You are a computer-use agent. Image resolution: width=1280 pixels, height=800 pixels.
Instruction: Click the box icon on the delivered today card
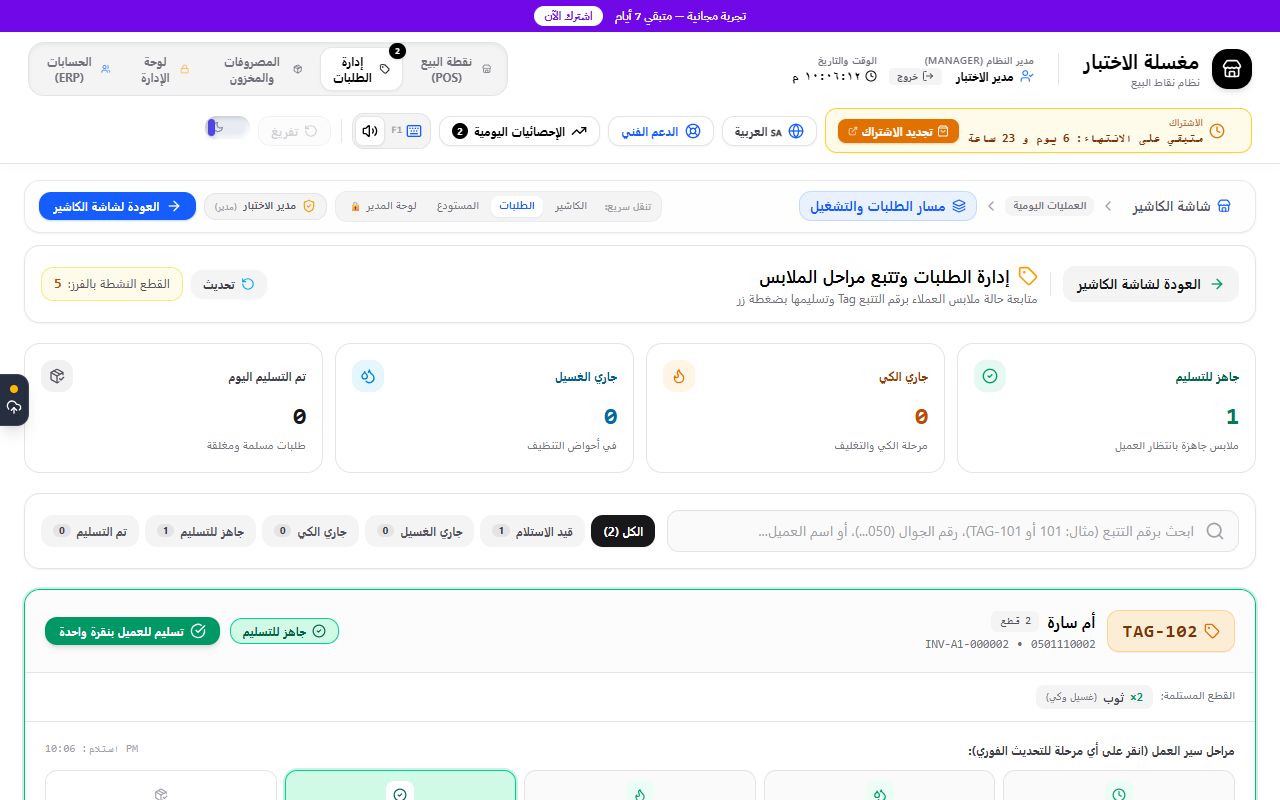57,376
